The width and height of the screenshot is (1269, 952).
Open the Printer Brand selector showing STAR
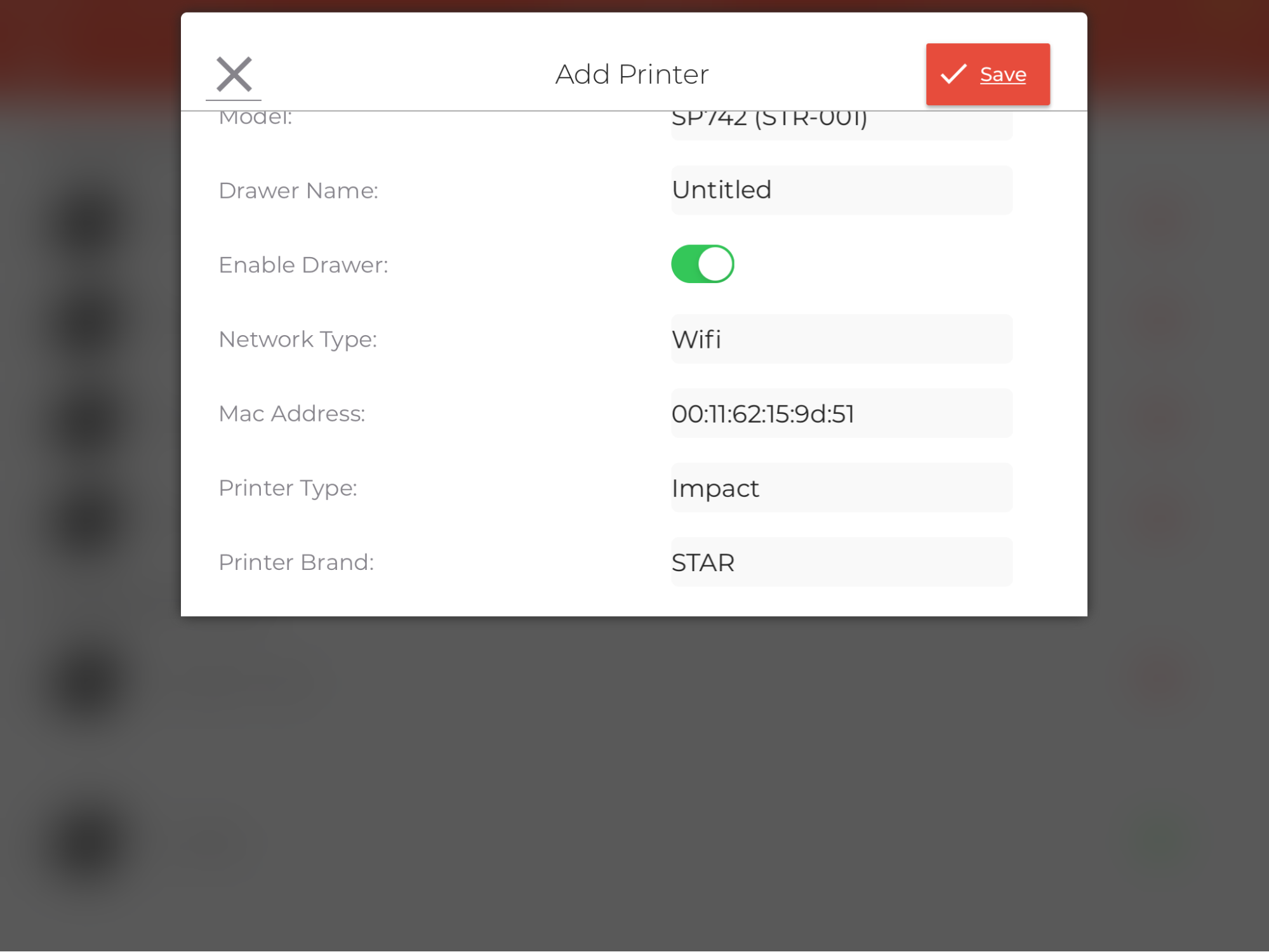pyautogui.click(x=840, y=562)
